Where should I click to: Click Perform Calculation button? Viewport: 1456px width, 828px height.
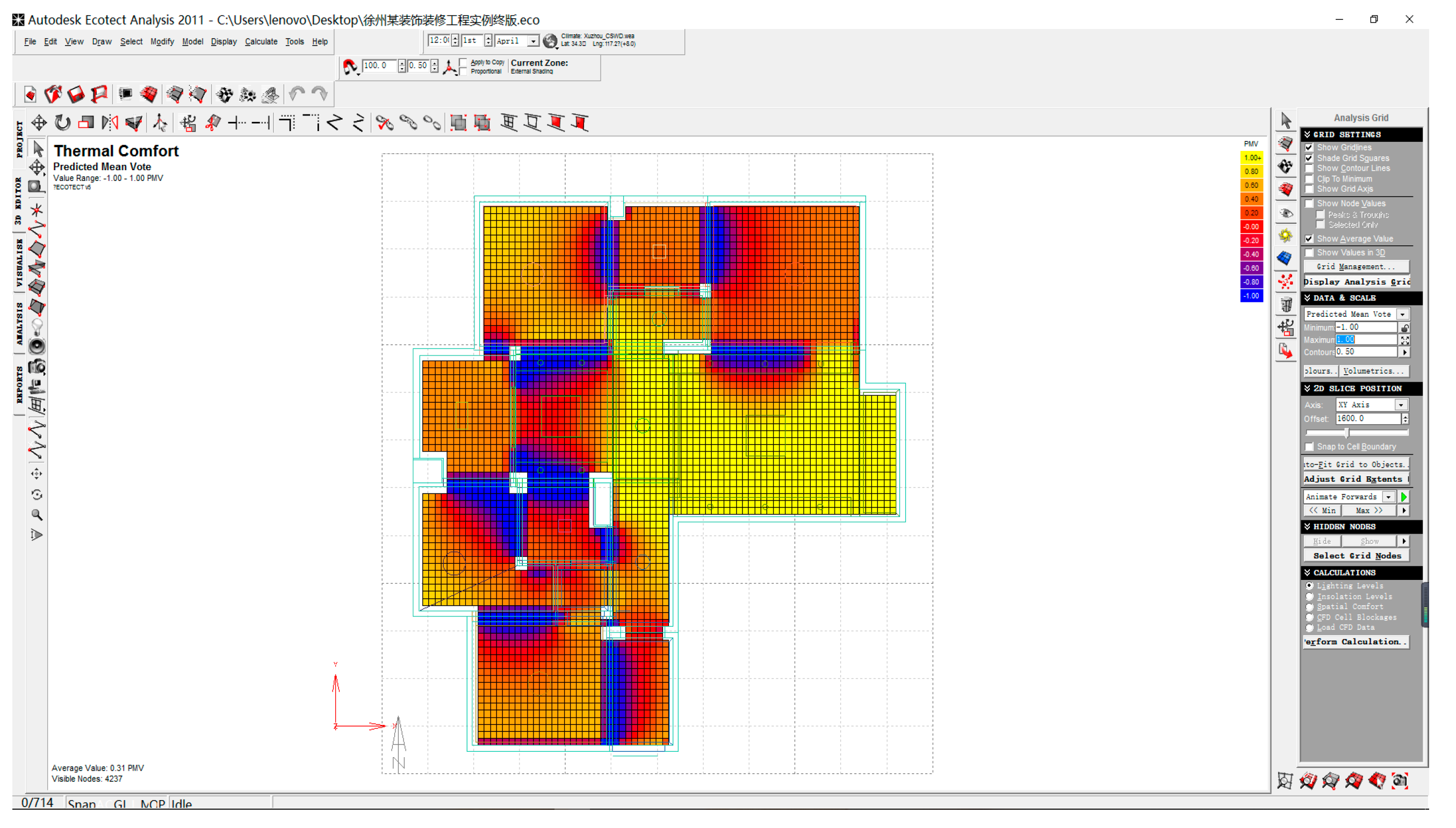[x=1356, y=642]
